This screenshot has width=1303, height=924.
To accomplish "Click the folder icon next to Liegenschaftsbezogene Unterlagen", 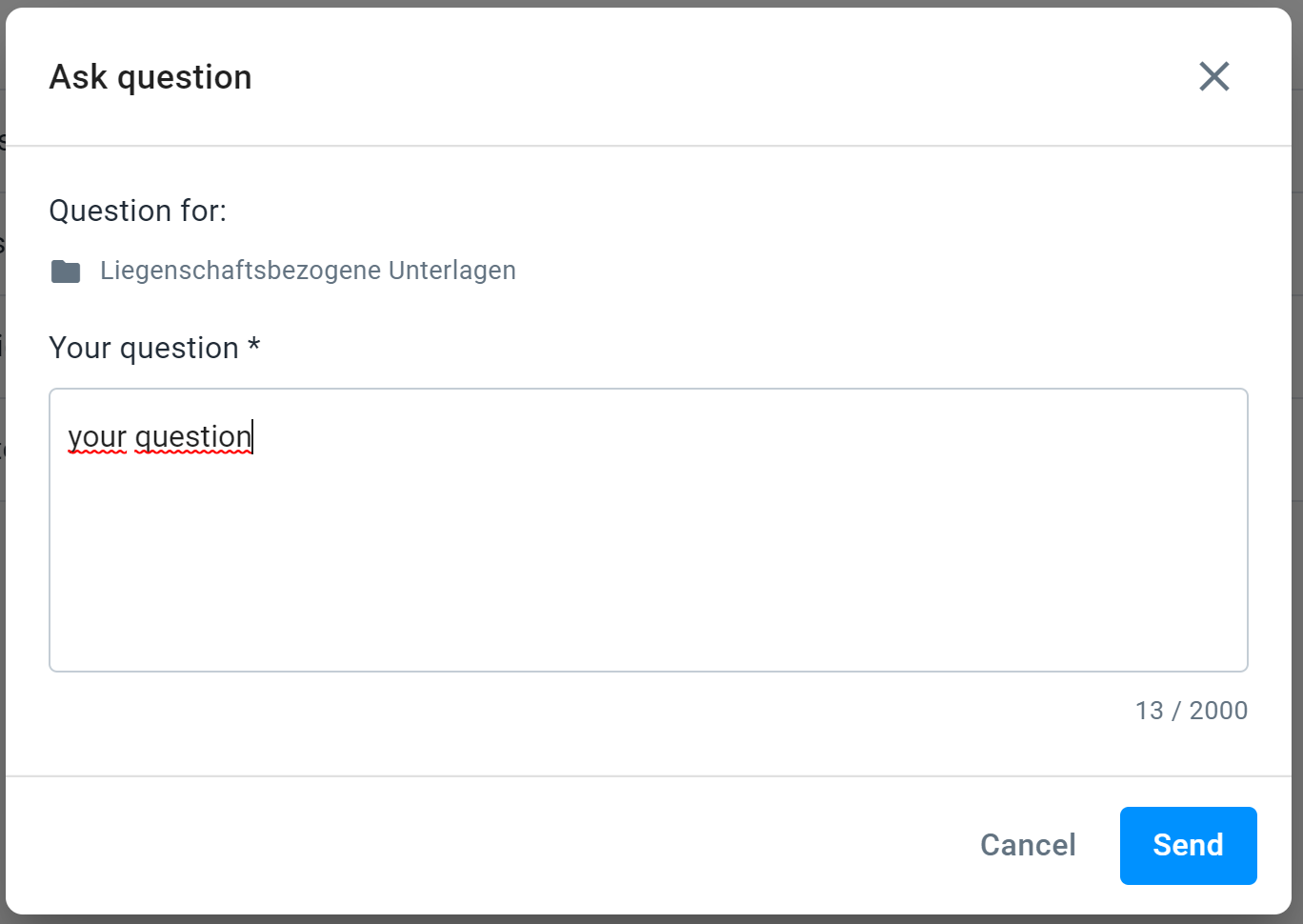I will coord(65,271).
